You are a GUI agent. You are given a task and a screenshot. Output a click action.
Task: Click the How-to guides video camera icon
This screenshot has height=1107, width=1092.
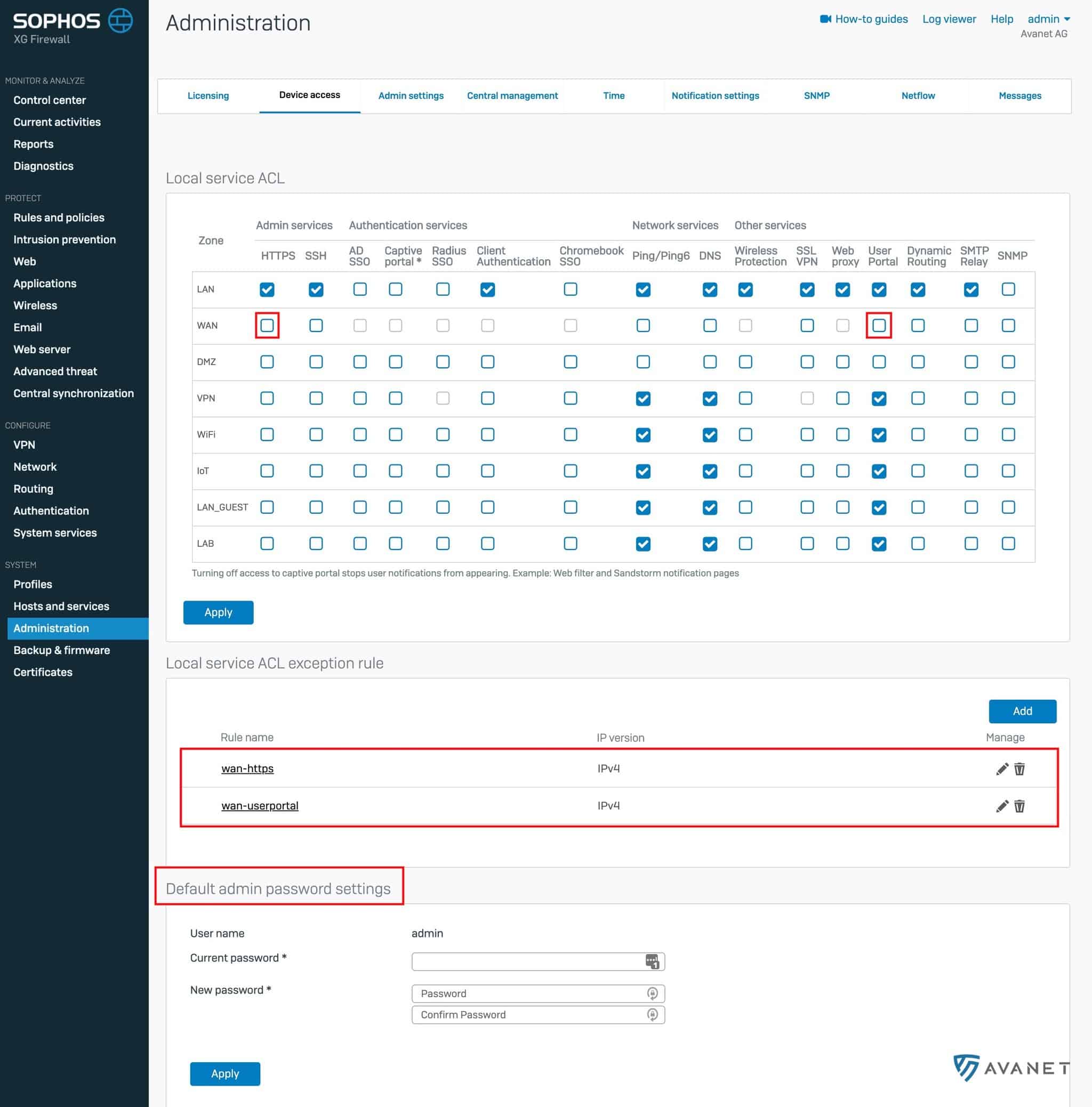pos(825,19)
